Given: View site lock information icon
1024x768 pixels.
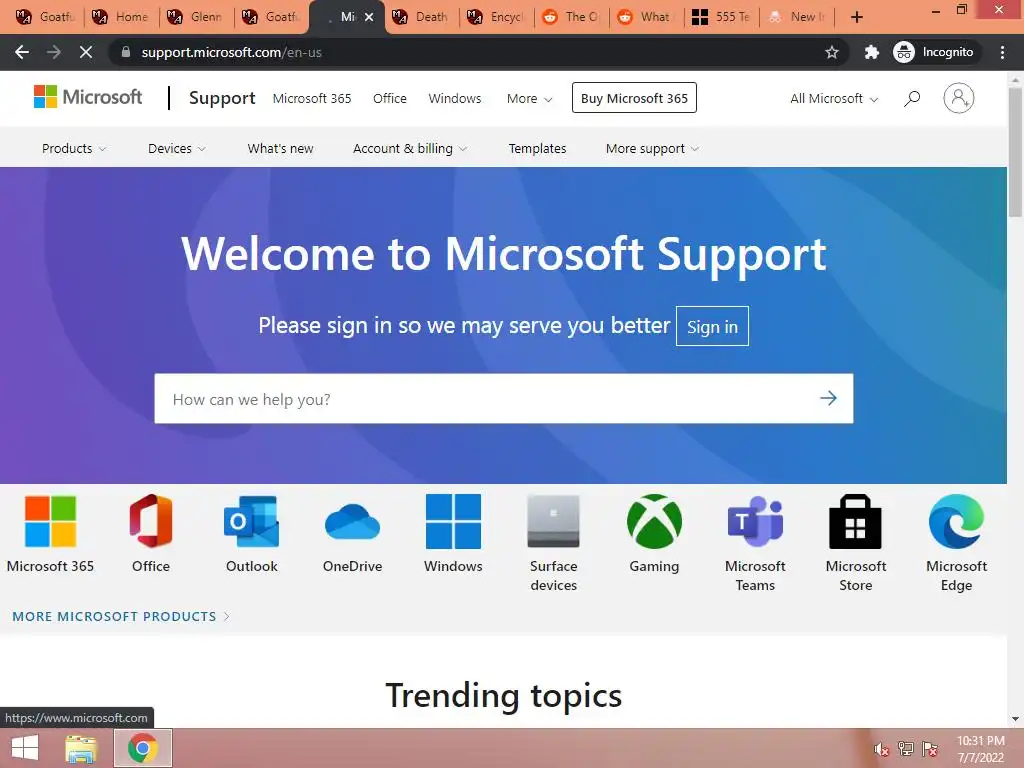Looking at the screenshot, I should click(126, 52).
